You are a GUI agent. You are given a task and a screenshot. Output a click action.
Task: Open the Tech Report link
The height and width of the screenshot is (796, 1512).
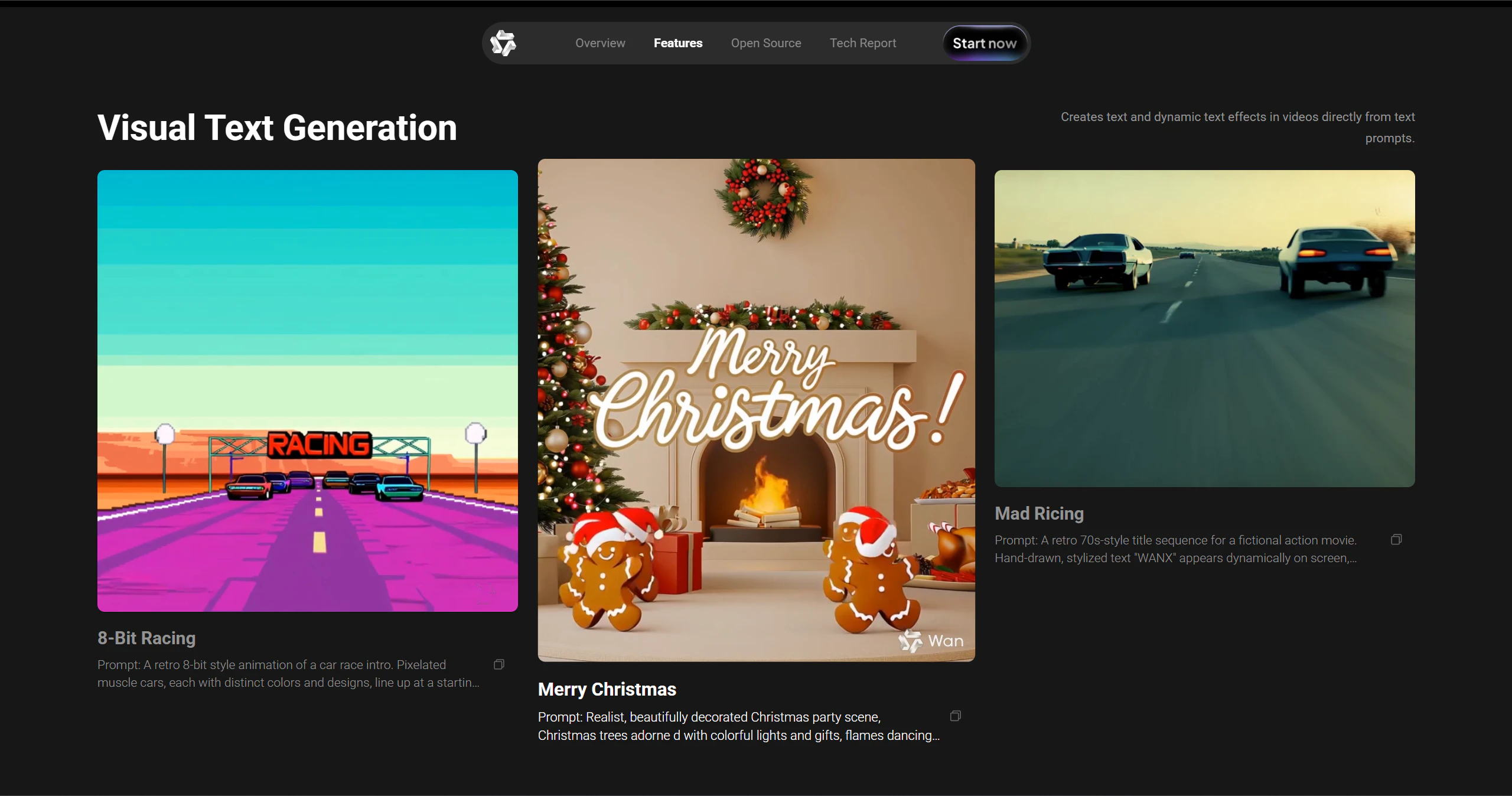862,43
